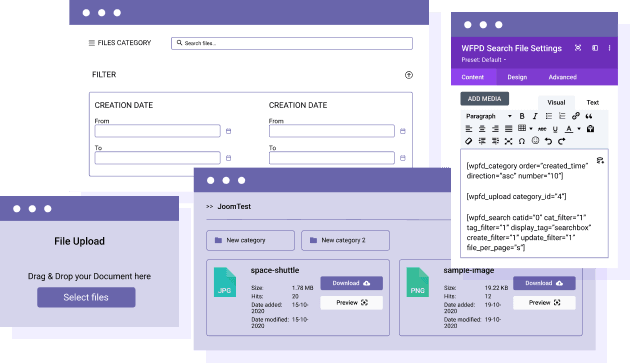This screenshot has width=630, height=363.
Task: Clear formatting with the eraser icon
Action: [x=468, y=141]
